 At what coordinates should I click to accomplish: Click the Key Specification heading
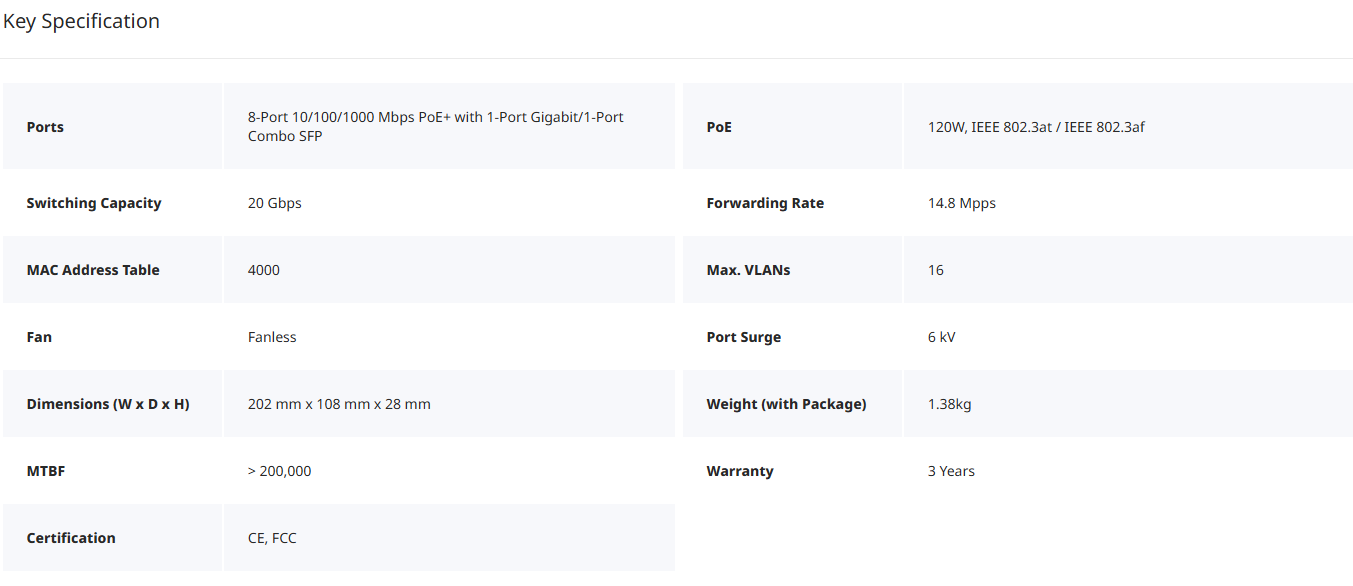coord(81,21)
